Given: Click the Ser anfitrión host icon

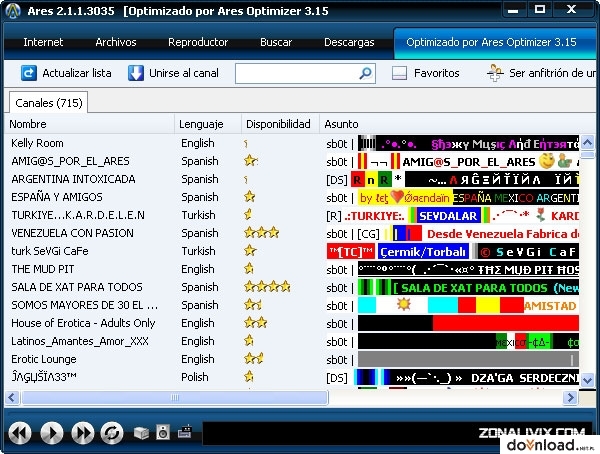Looking at the screenshot, I should coord(495,73).
